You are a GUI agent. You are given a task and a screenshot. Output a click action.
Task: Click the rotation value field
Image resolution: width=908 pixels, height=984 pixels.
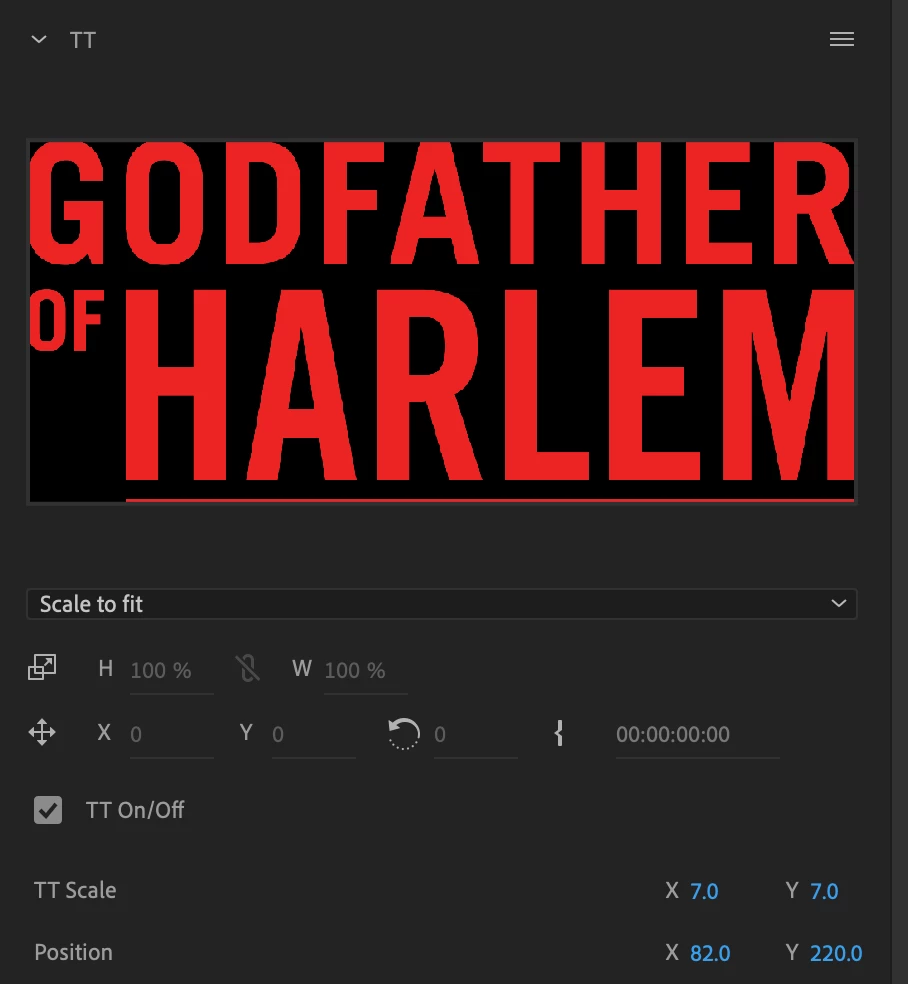pyautogui.click(x=476, y=734)
